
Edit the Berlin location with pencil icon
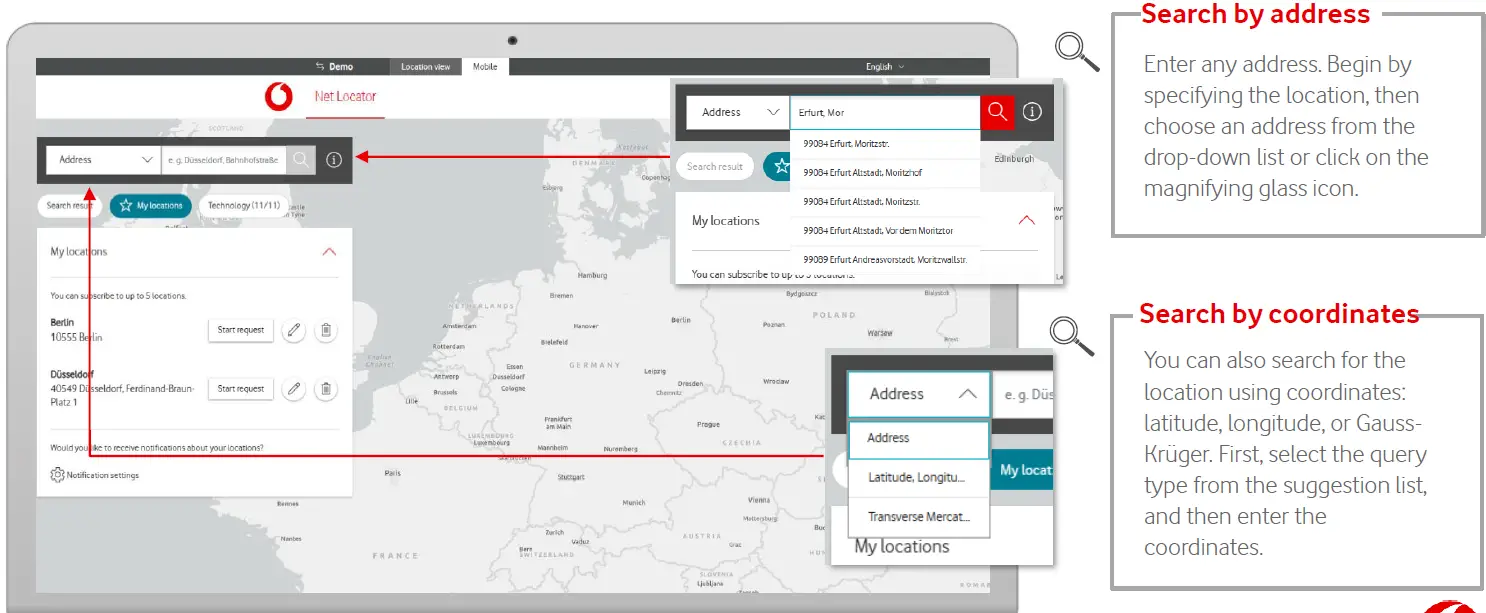tap(293, 330)
